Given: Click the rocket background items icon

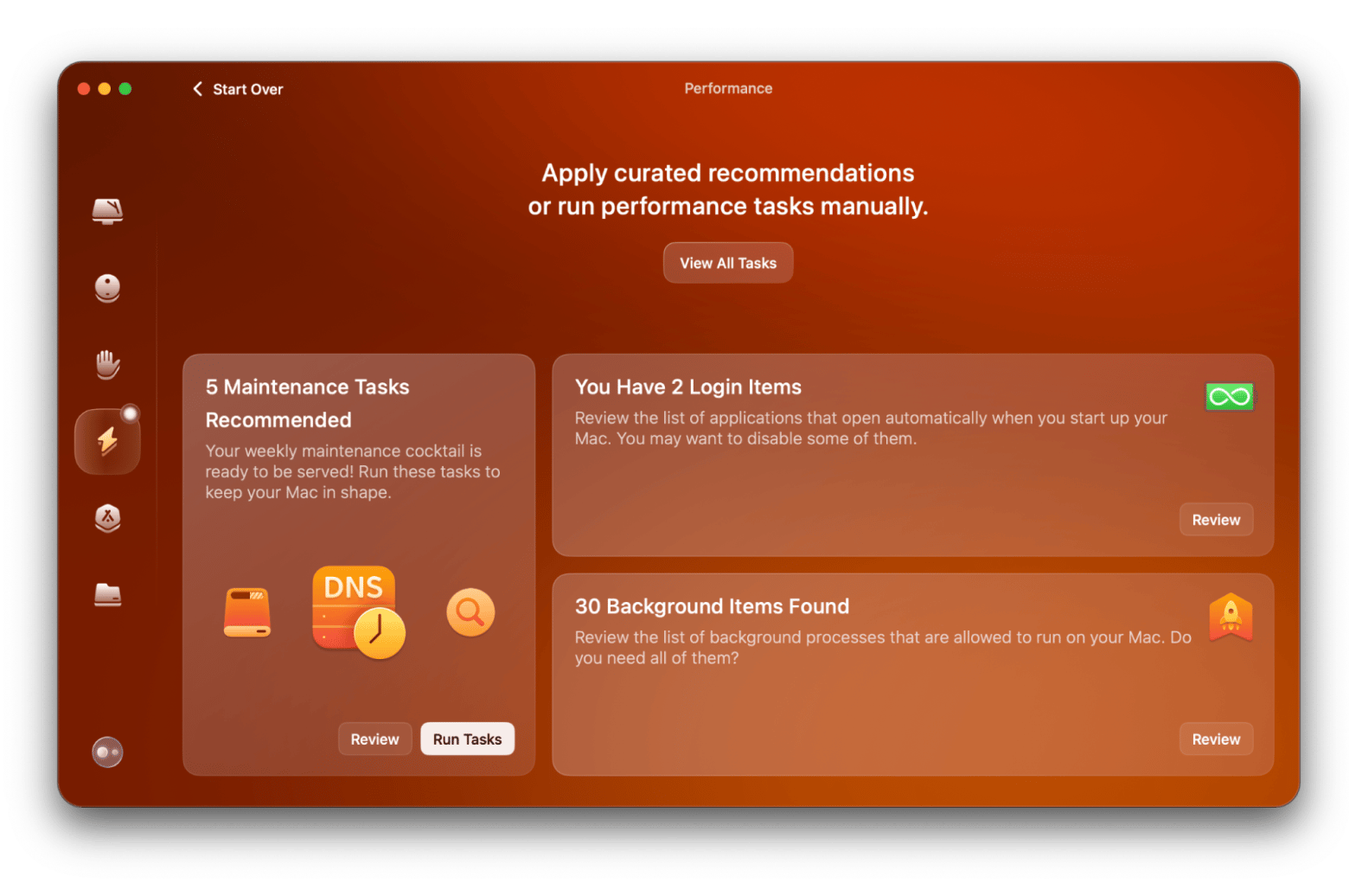Looking at the screenshot, I should tap(1231, 617).
